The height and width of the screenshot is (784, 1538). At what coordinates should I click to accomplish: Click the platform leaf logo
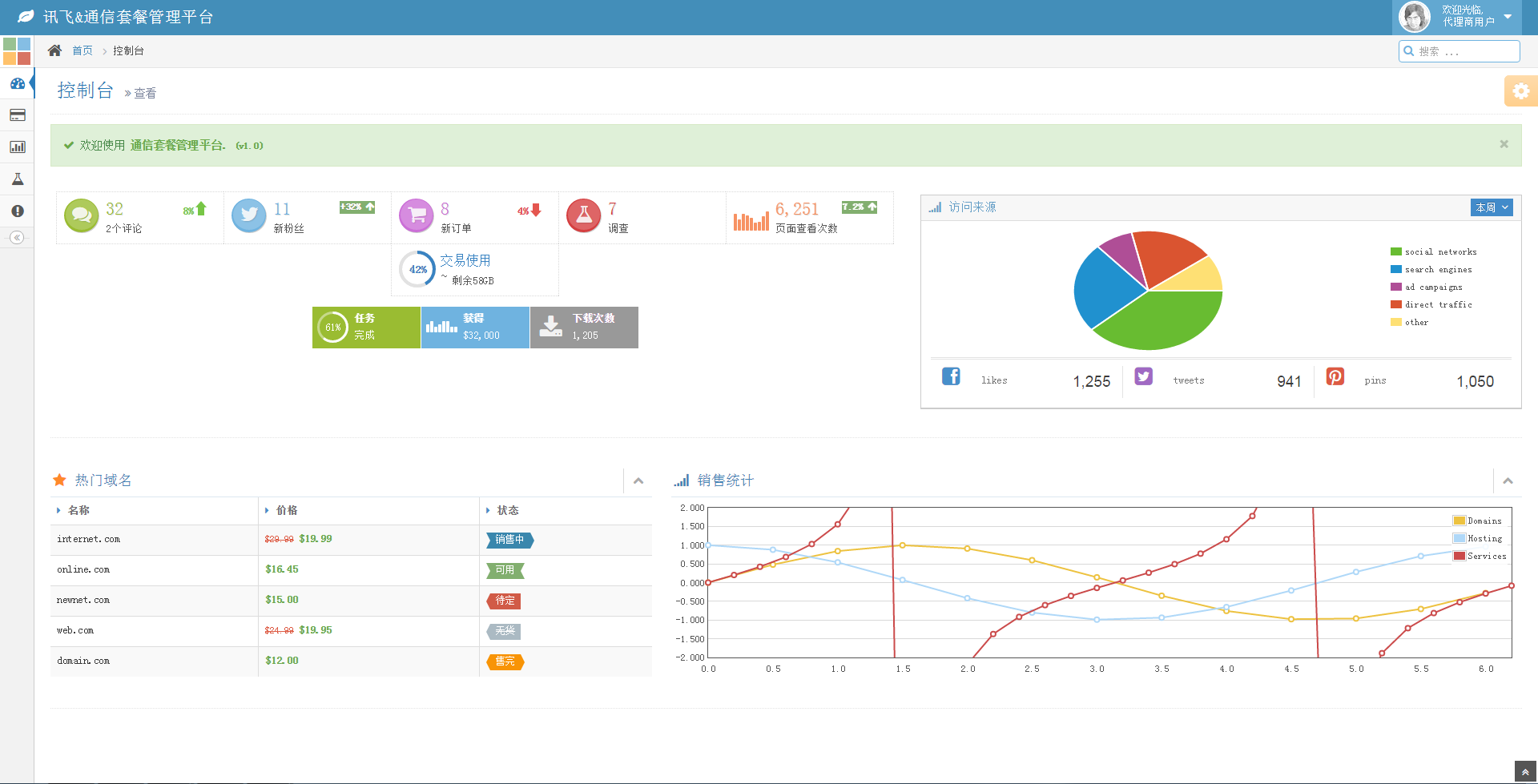26,16
